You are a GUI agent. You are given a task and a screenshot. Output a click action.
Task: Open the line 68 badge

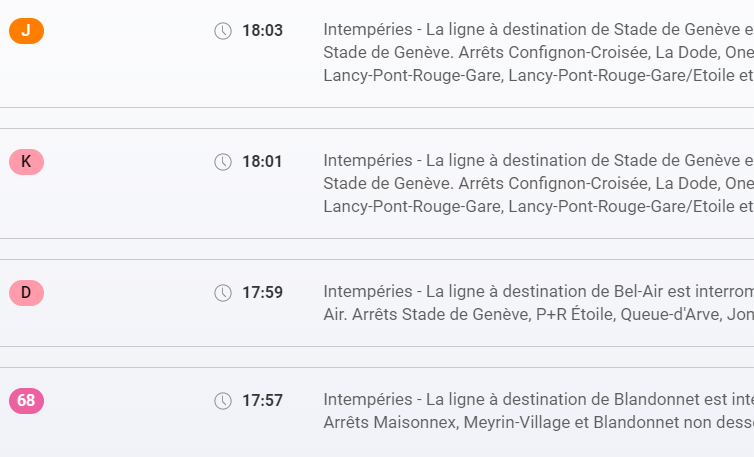(26, 401)
